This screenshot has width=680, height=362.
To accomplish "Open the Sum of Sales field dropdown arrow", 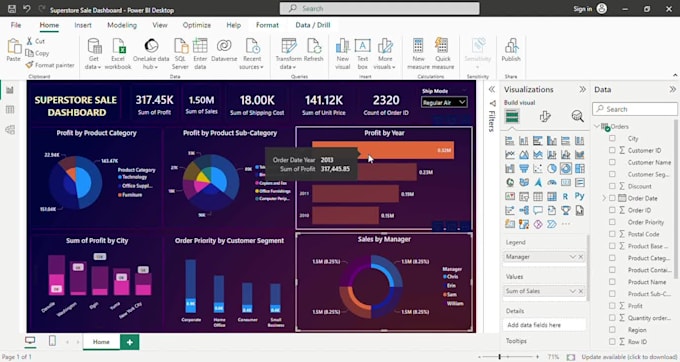I will (x=572, y=291).
